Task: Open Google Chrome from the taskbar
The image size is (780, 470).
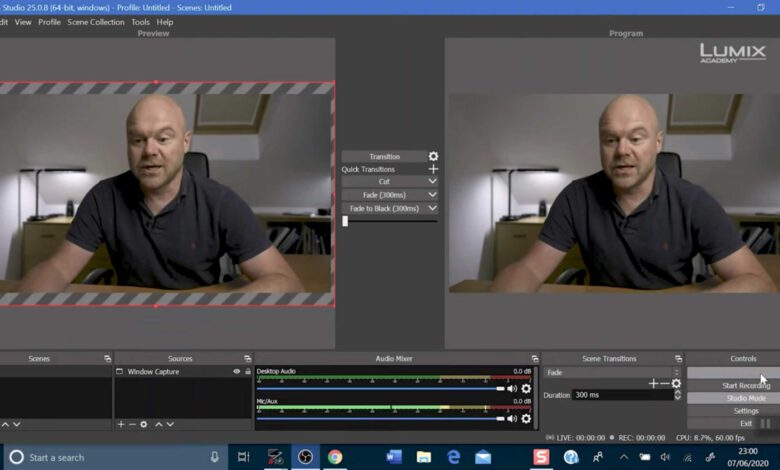Action: [x=335, y=457]
